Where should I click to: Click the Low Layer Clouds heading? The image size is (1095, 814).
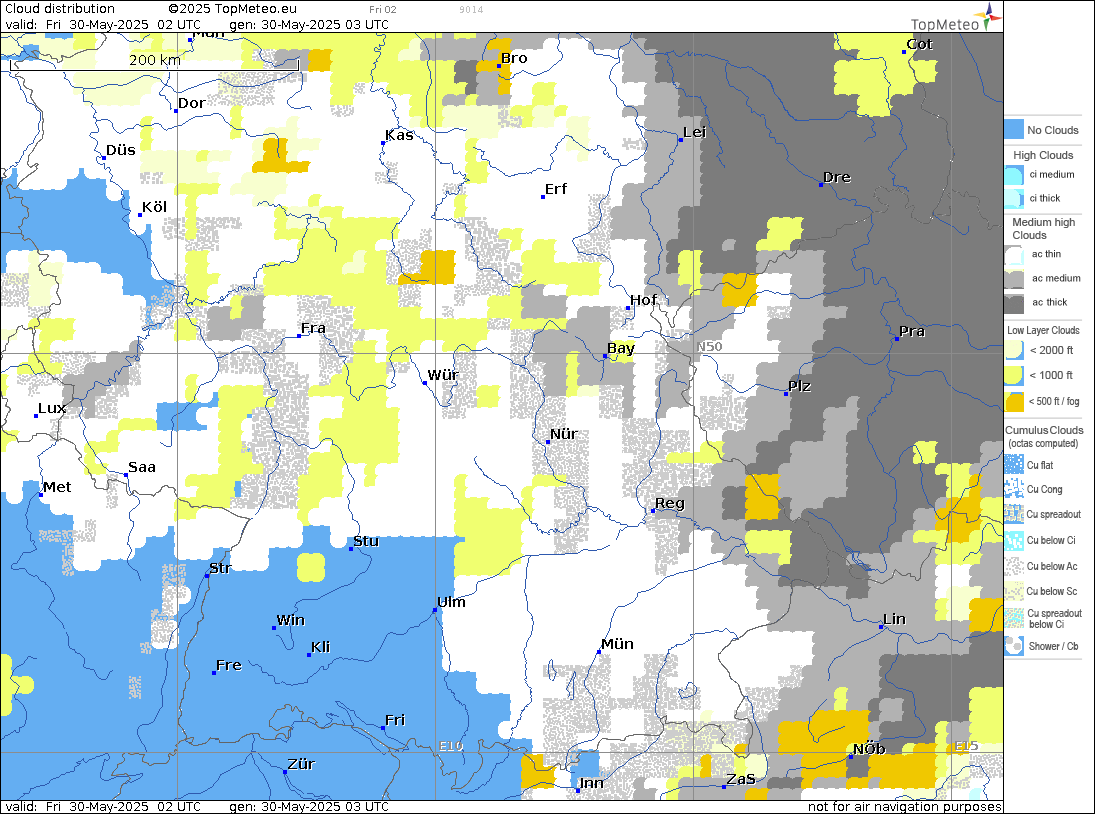(x=1043, y=330)
